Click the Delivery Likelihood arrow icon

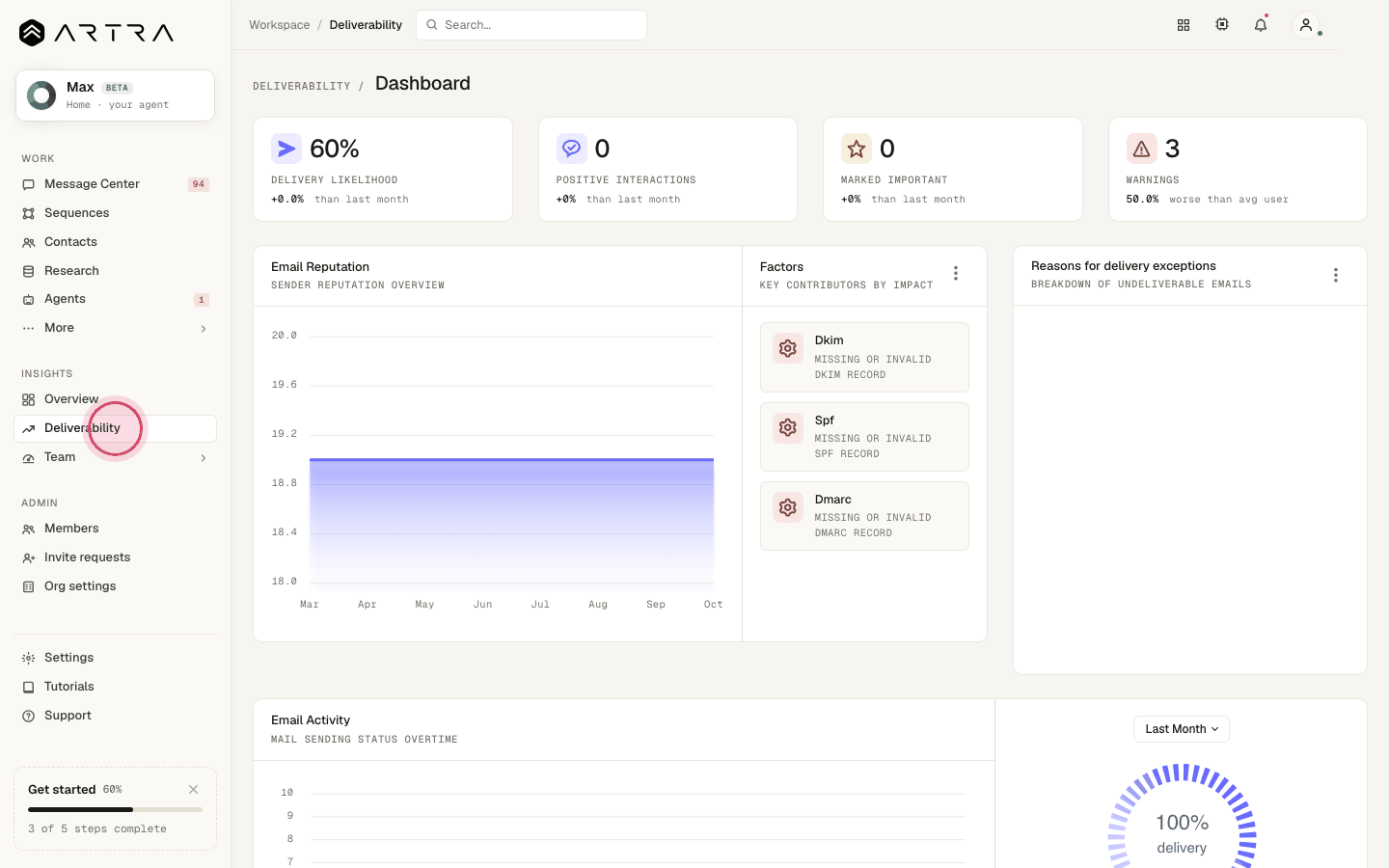(x=286, y=149)
